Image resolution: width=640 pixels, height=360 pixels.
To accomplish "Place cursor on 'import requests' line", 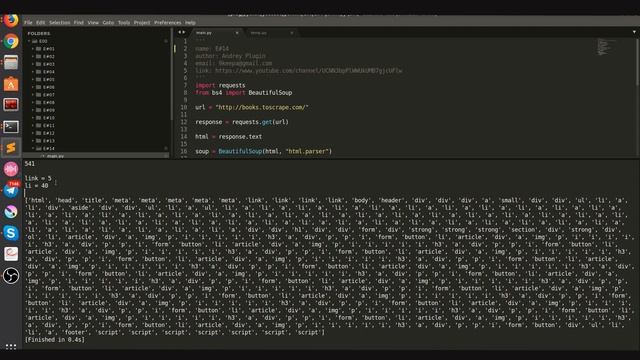I will (220, 85).
